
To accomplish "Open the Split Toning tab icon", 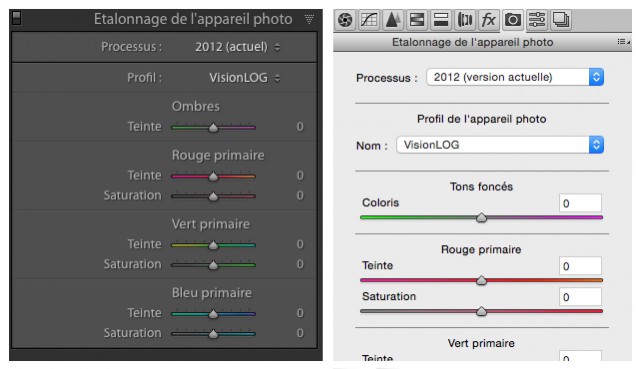I will [x=441, y=20].
